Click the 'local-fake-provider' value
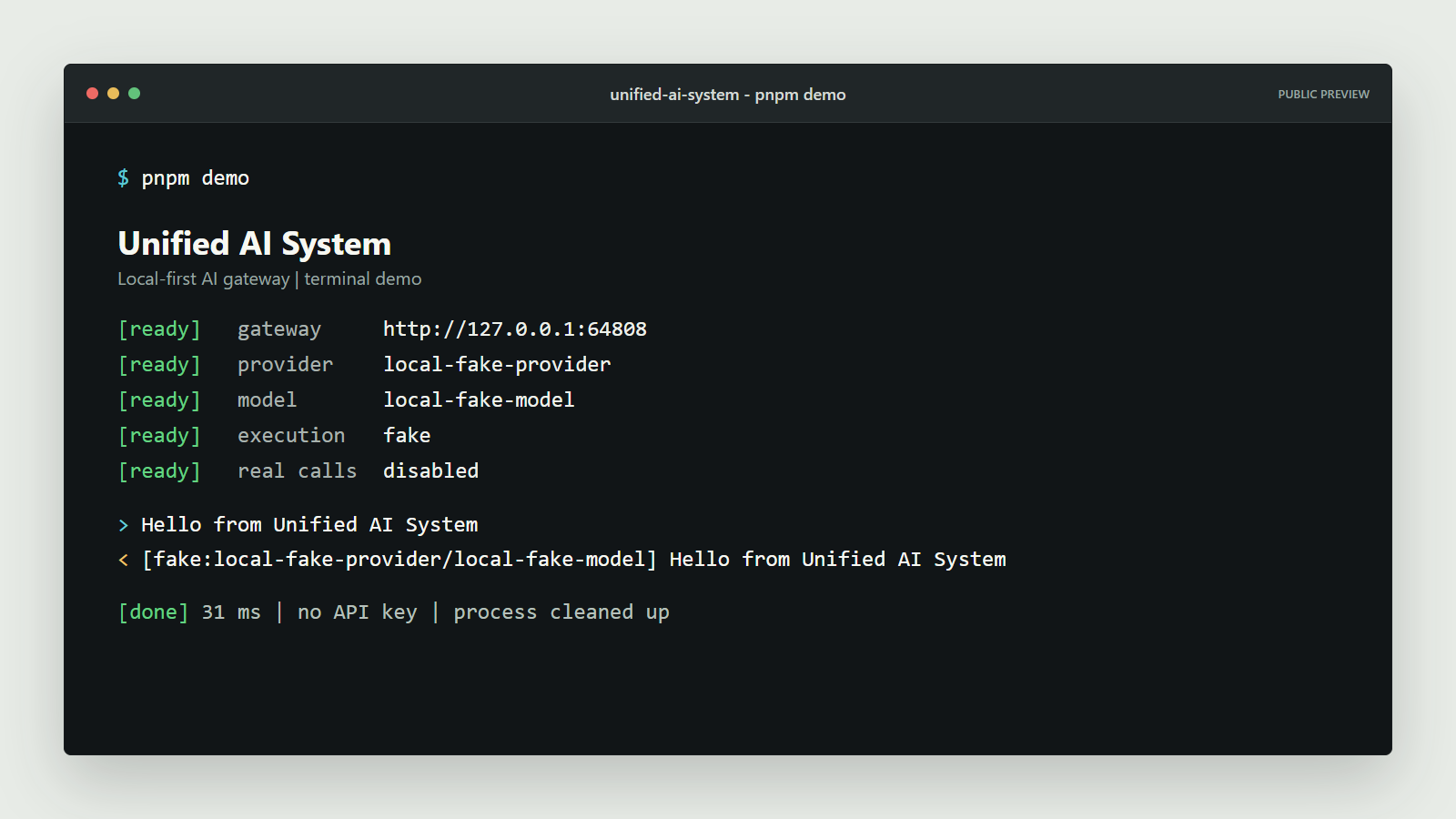 497,365
